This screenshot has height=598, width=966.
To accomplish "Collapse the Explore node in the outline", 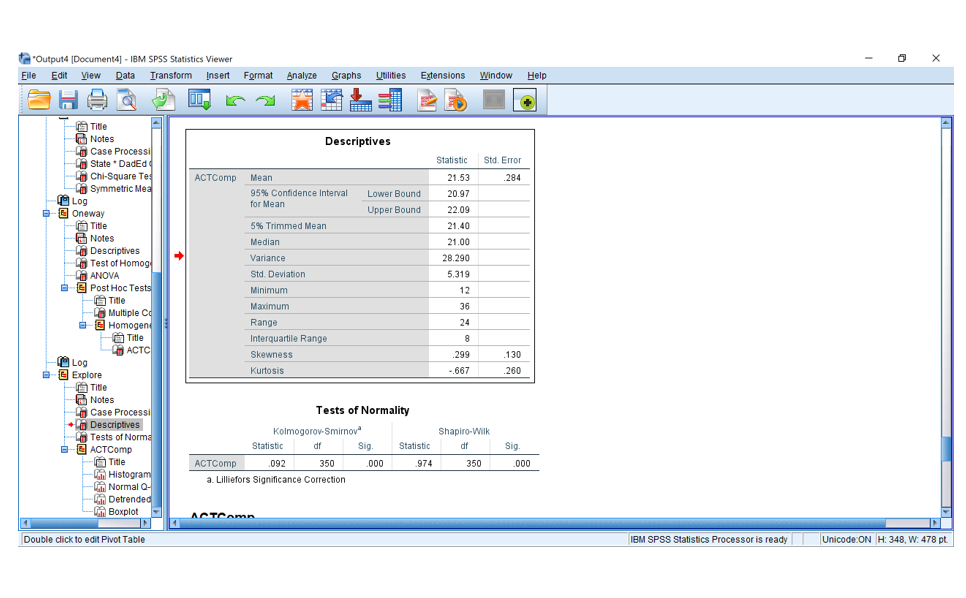I will pyautogui.click(x=46, y=375).
